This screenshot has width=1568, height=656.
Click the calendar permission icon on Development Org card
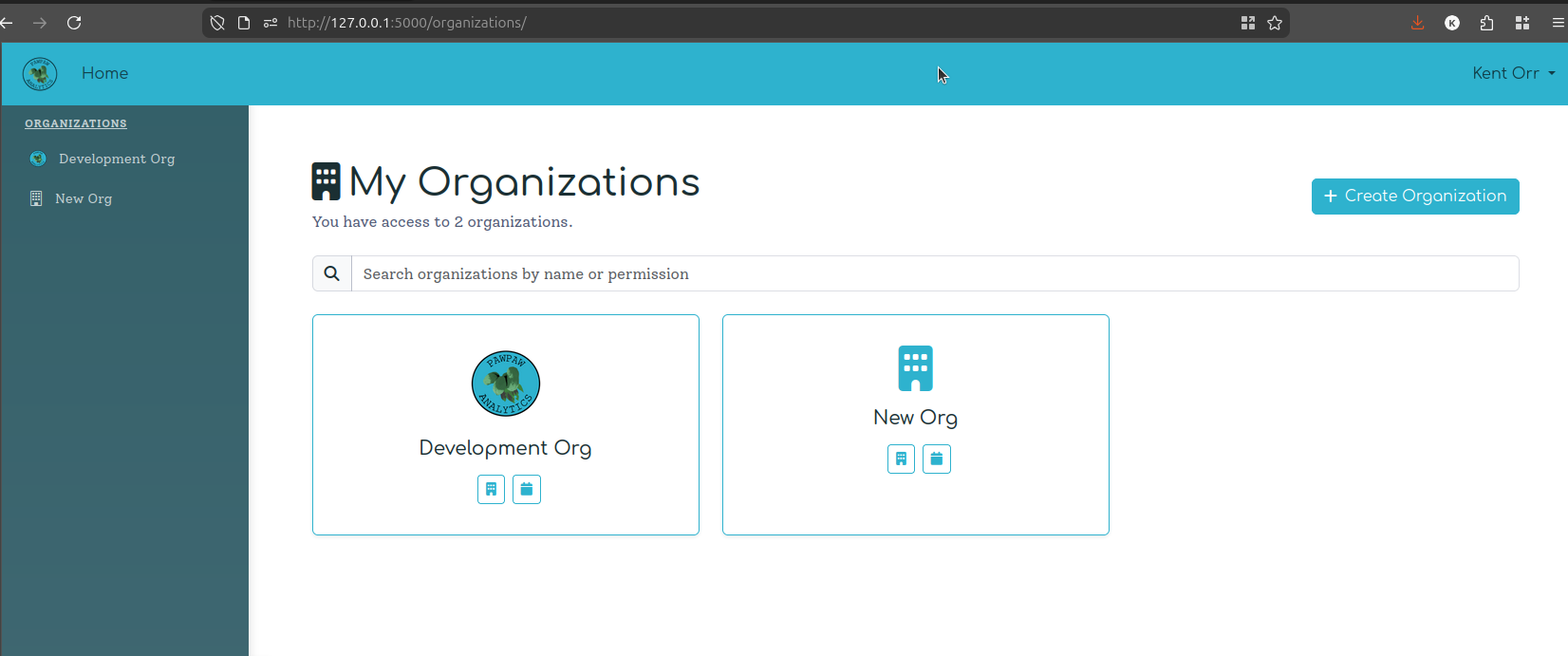(527, 490)
